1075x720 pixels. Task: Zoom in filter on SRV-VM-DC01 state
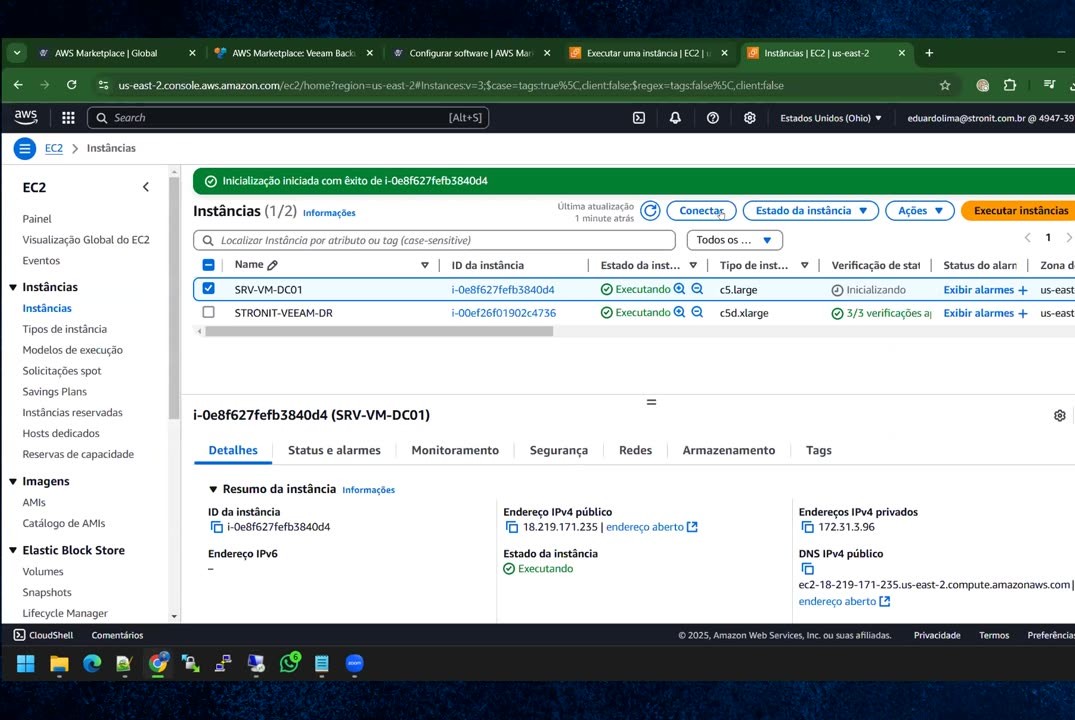[679, 289]
